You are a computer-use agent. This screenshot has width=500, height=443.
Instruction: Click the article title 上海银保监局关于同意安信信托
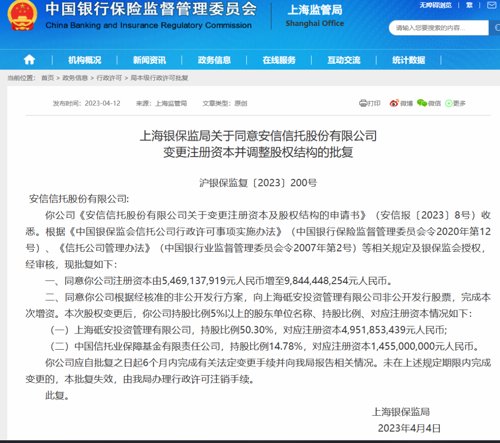258,136
